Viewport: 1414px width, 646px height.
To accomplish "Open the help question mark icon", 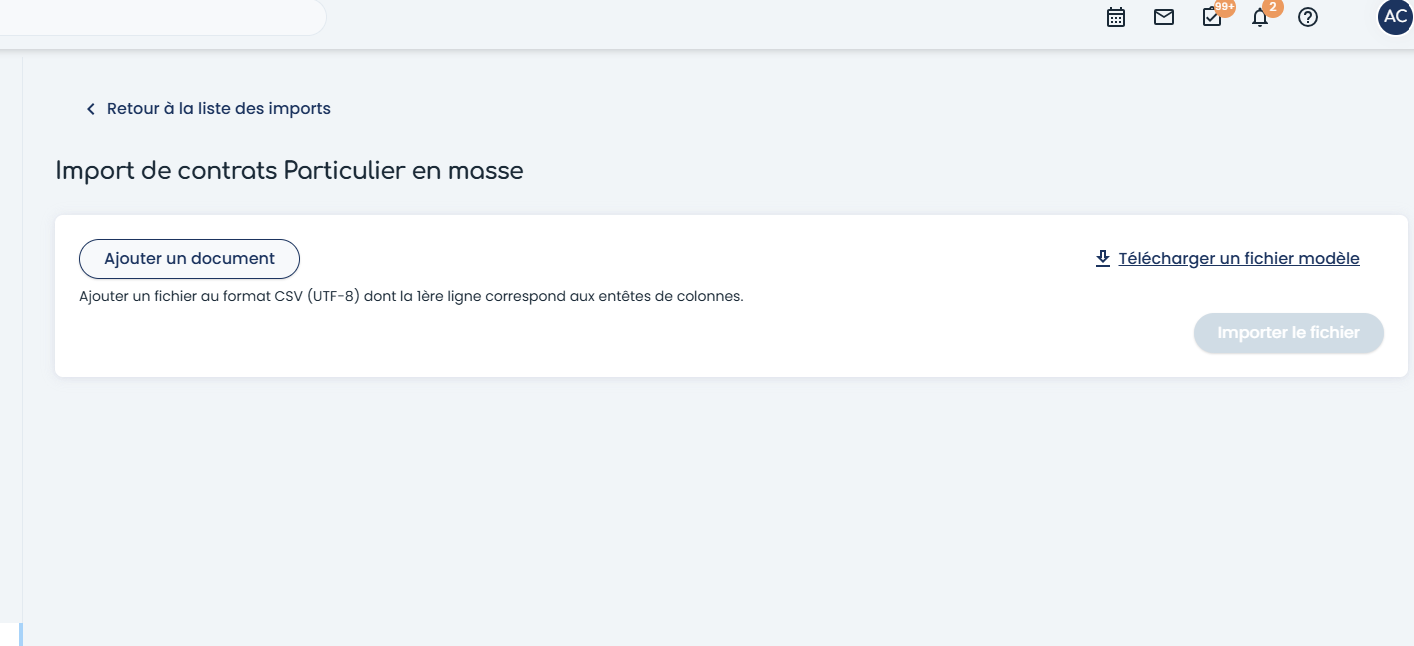I will [1308, 17].
